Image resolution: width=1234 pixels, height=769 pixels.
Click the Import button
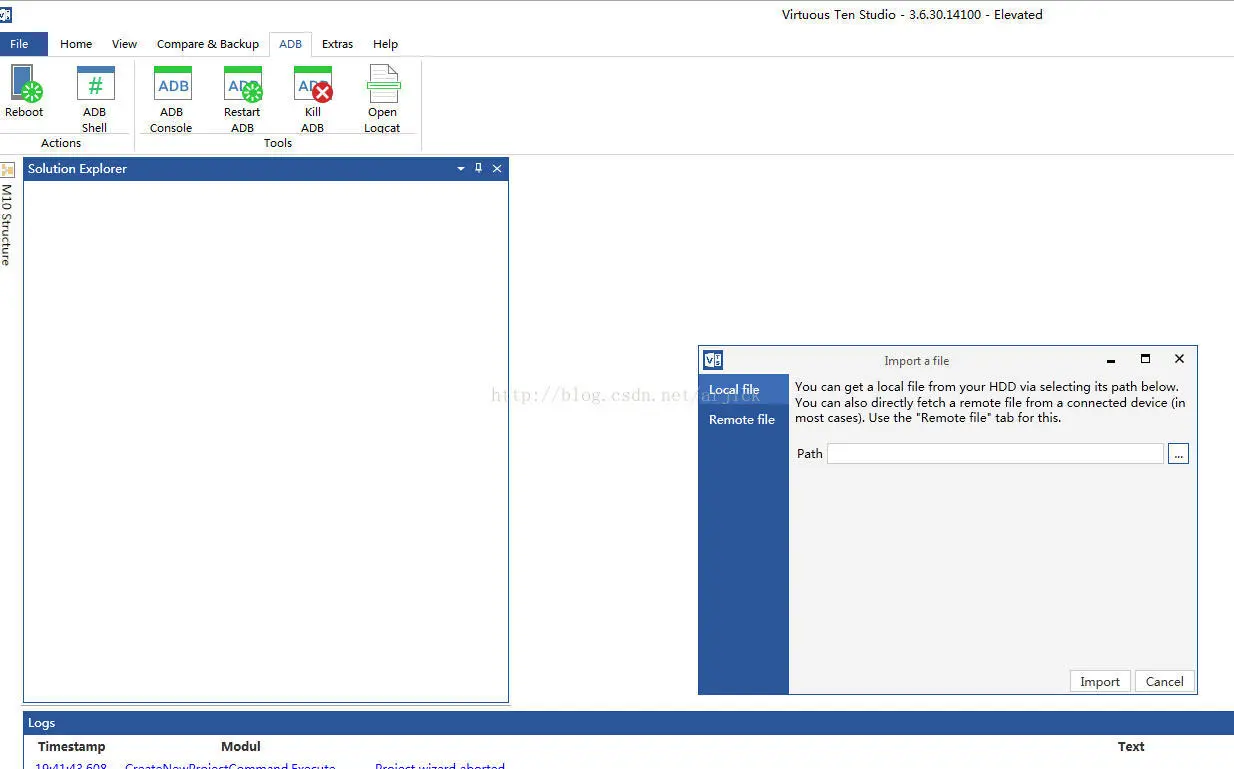(x=1100, y=681)
